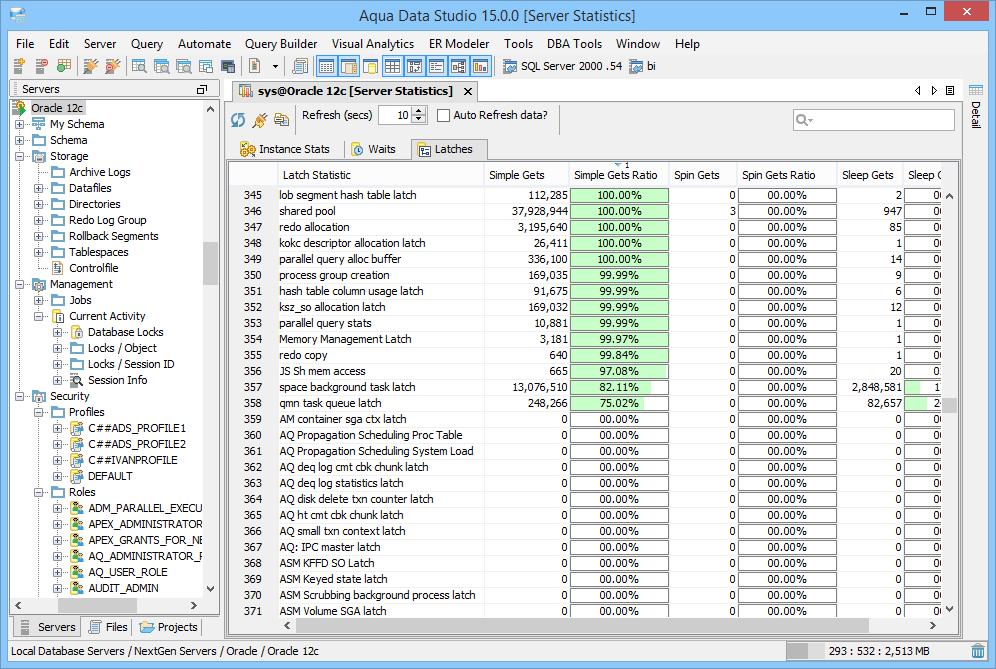Click the Servers panel maximize icon
This screenshot has height=669, width=996.
click(202, 90)
